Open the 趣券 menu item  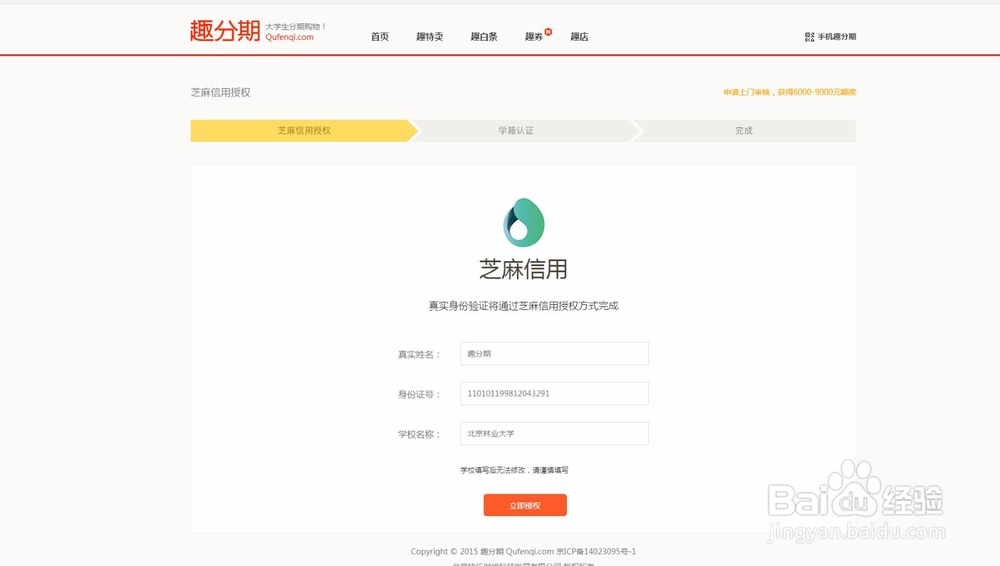[x=533, y=37]
